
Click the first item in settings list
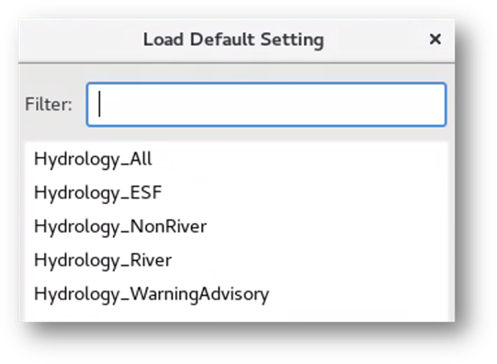(x=236, y=159)
